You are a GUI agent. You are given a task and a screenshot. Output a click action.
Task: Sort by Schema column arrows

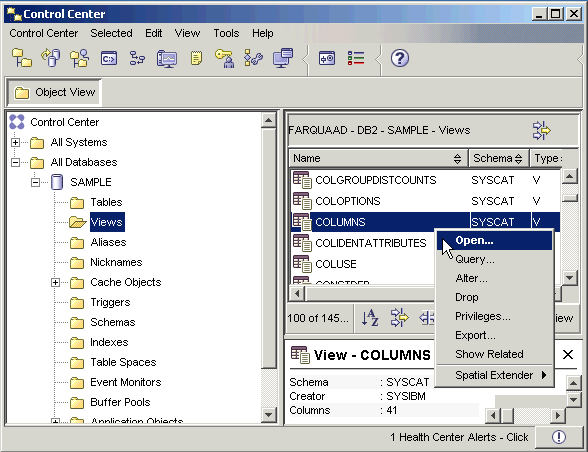click(x=518, y=159)
